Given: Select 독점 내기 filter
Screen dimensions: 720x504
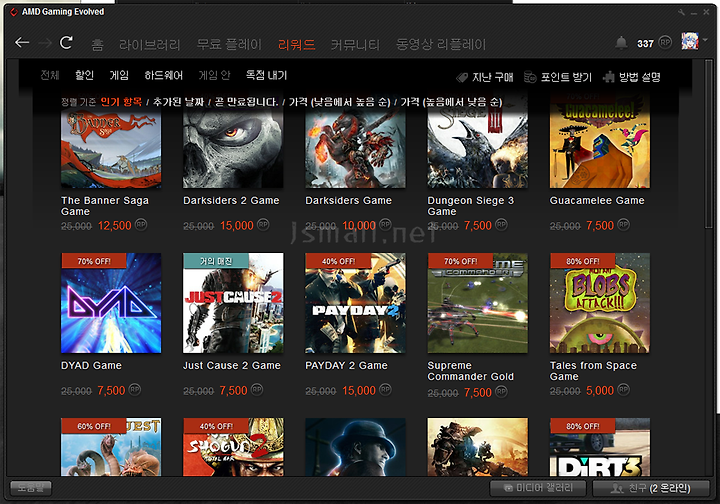Looking at the screenshot, I should (266, 75).
